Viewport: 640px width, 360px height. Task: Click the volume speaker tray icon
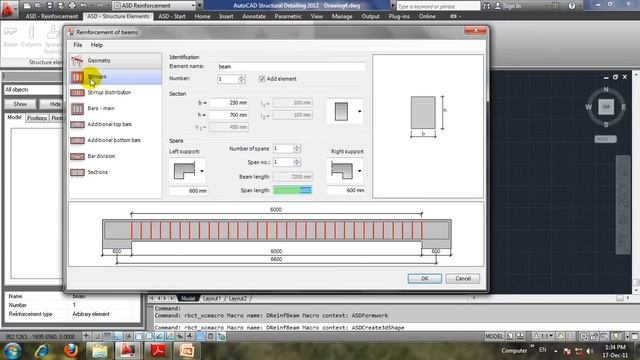point(589,351)
